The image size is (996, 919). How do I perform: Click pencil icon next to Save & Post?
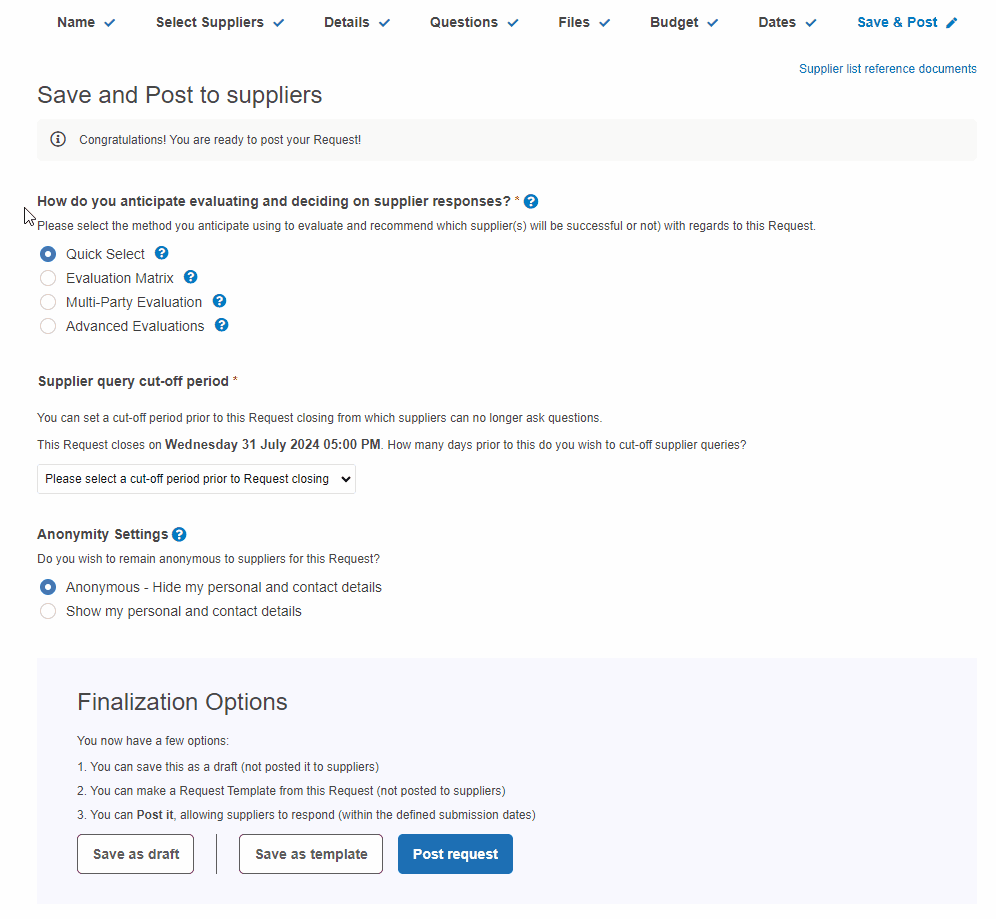(x=952, y=23)
